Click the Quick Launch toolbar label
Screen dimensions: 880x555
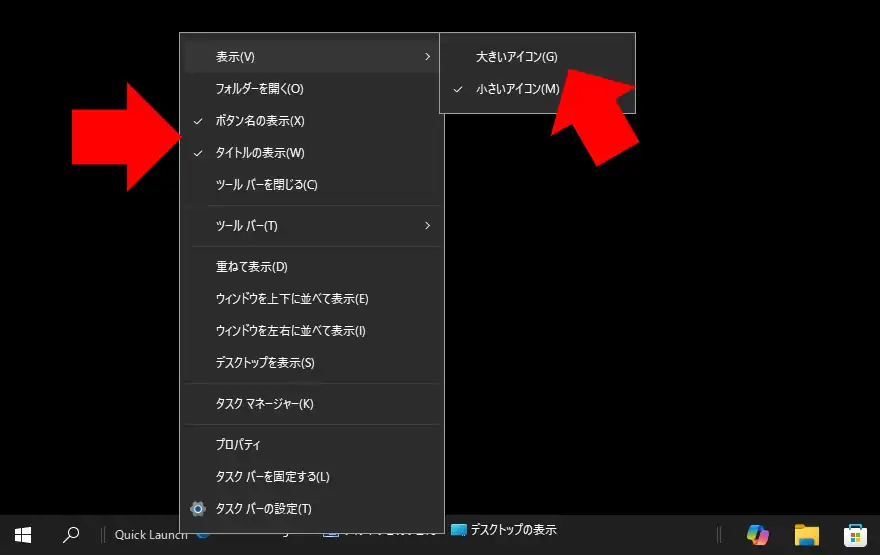[150, 534]
